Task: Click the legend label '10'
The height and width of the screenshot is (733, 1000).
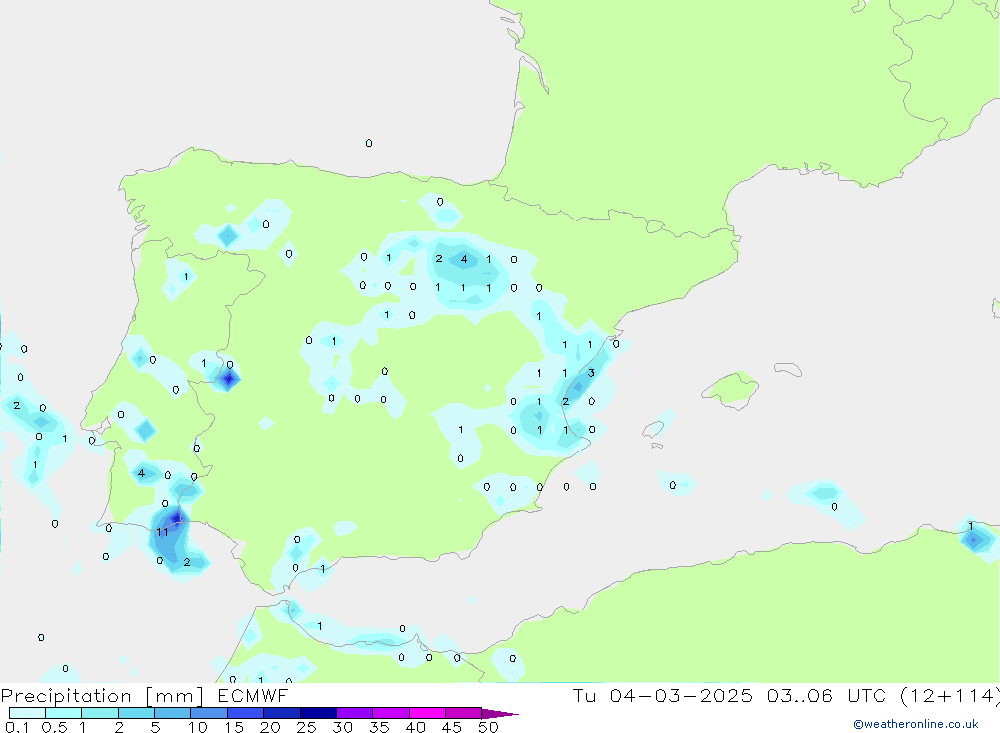Action: tap(198, 727)
